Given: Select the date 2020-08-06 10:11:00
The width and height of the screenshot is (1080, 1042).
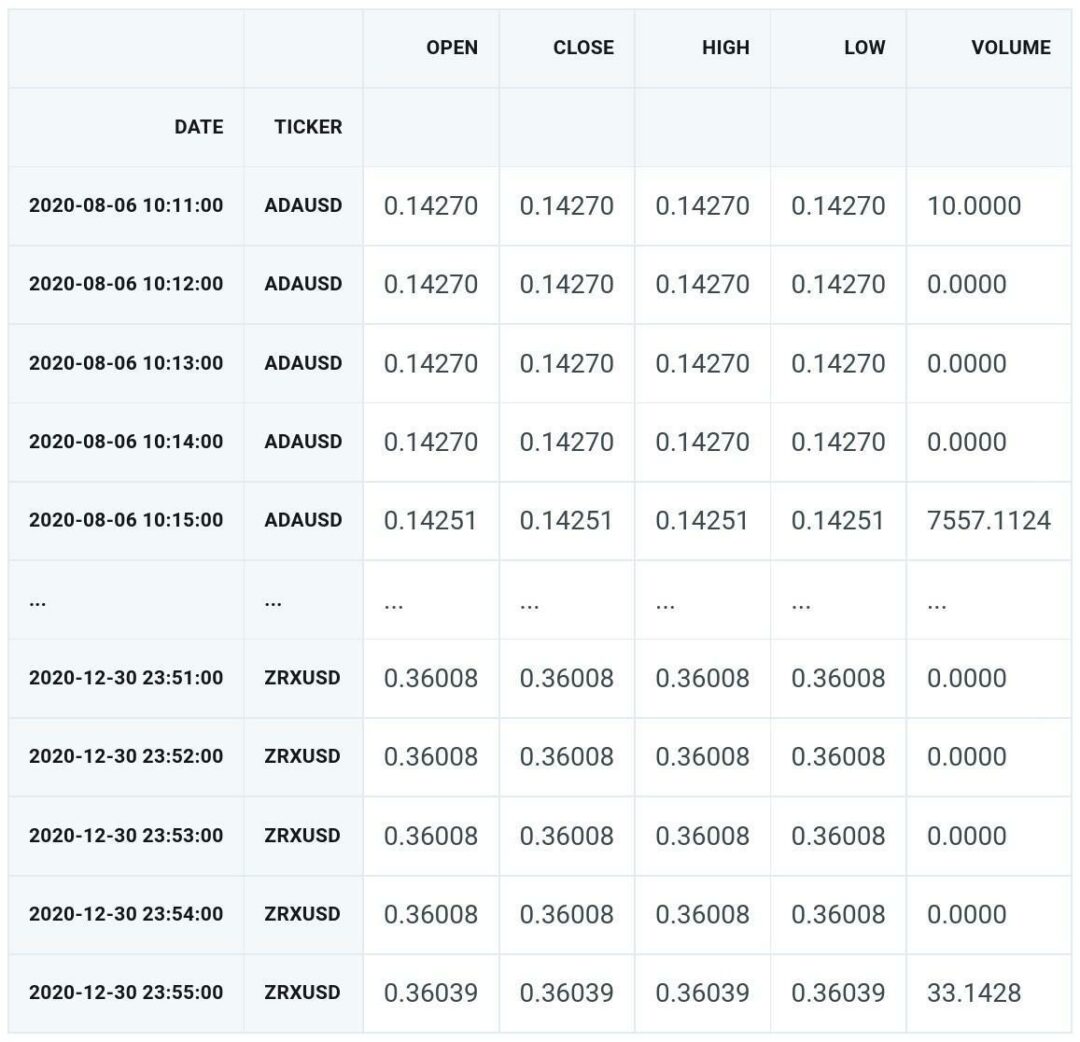Looking at the screenshot, I should 126,206.
